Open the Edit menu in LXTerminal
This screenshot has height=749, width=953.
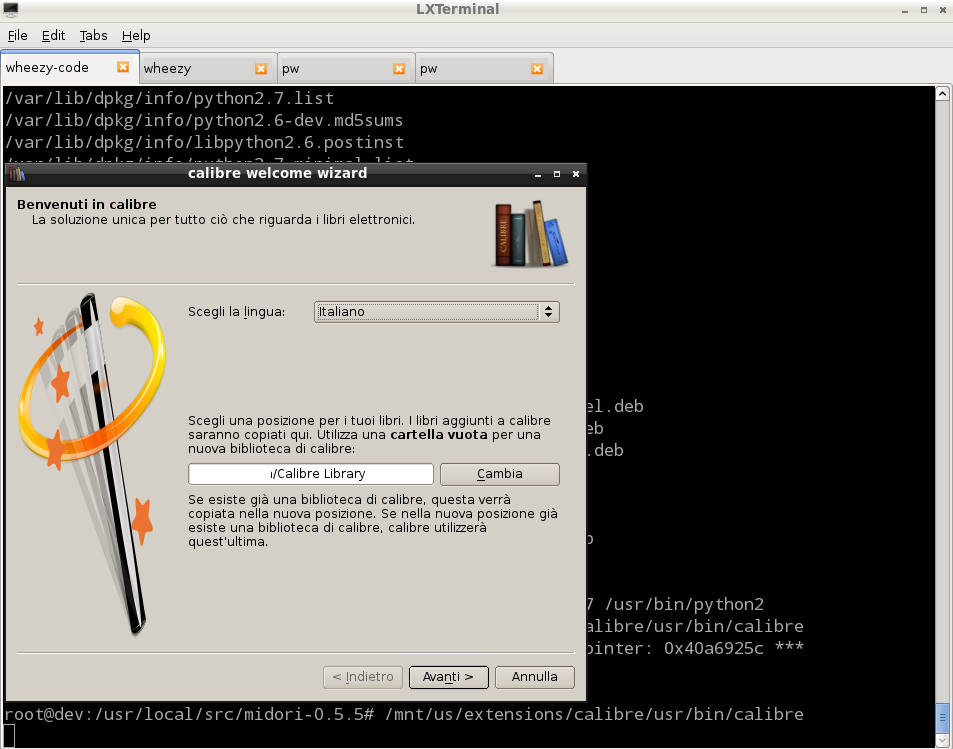(53, 35)
